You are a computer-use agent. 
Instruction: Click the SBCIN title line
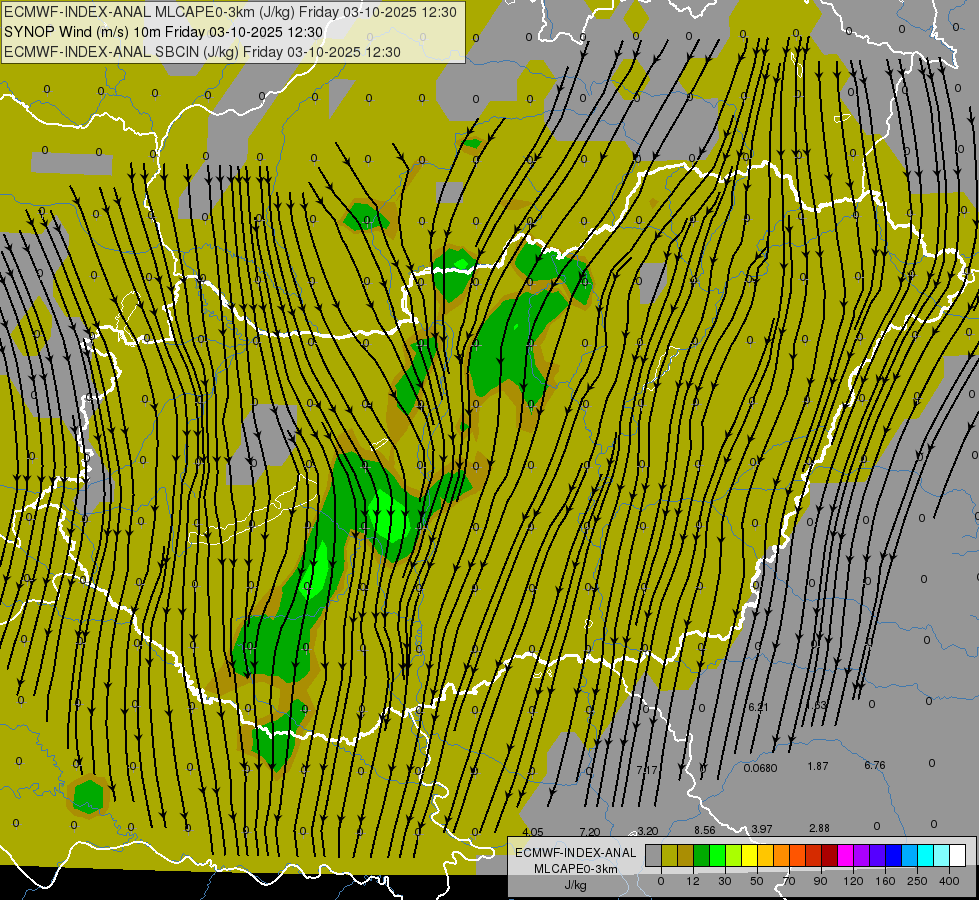(202, 52)
